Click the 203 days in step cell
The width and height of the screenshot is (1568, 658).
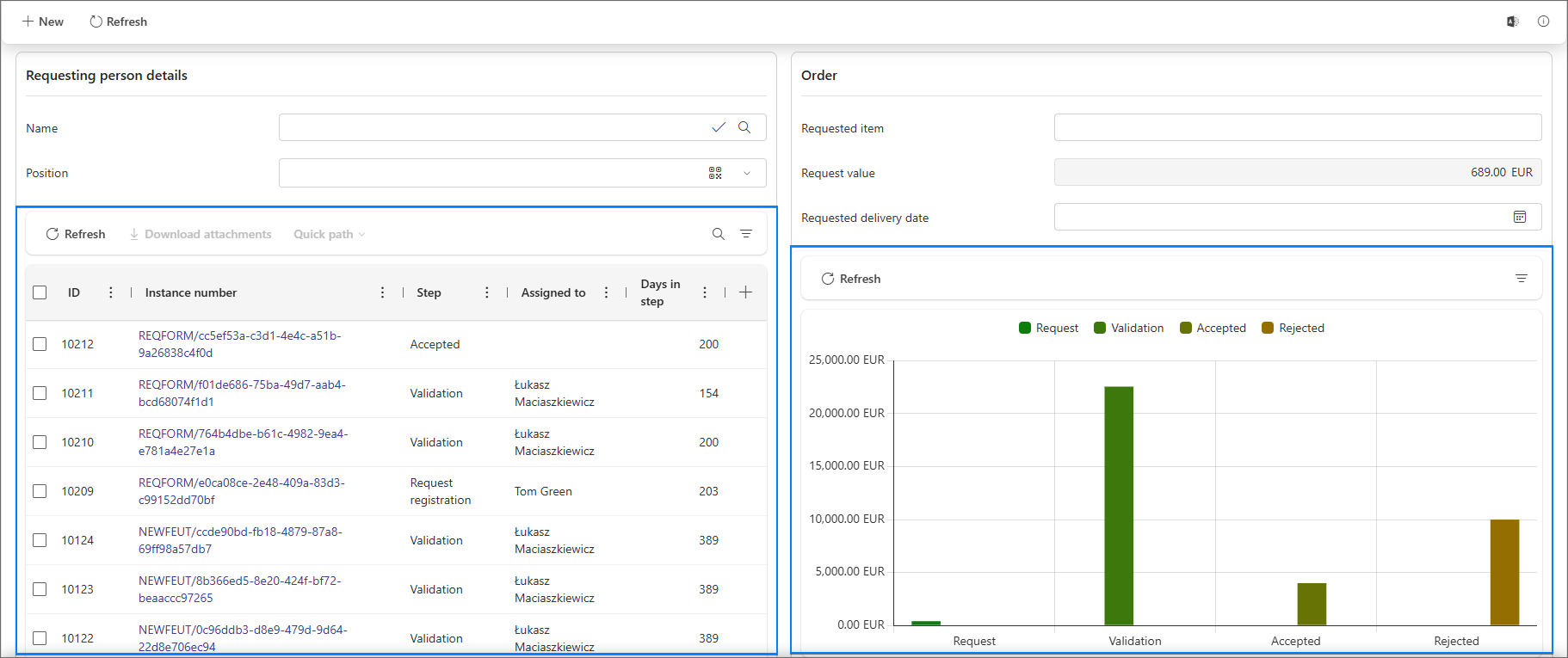[708, 491]
